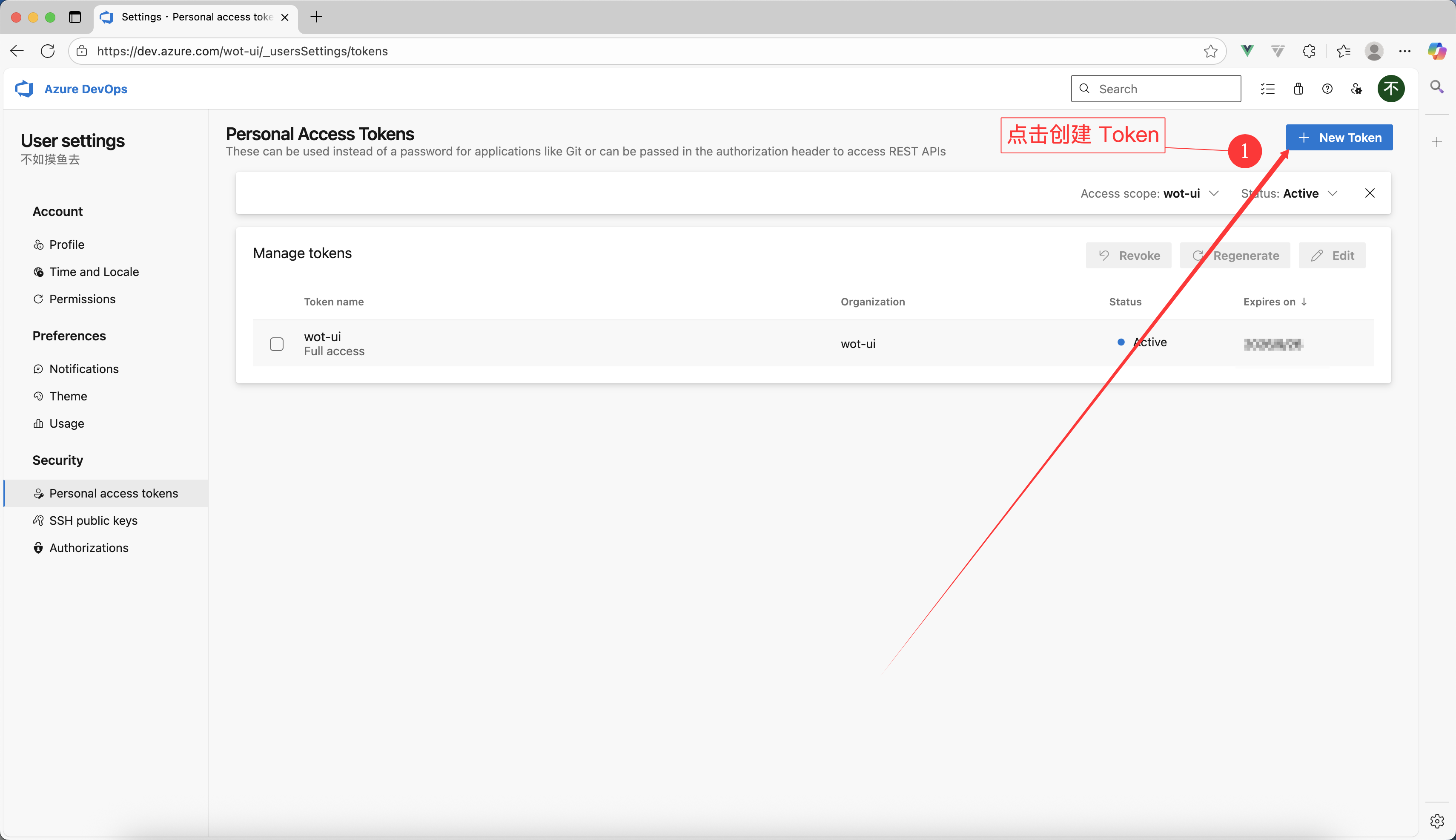This screenshot has width=1456, height=840.
Task: Reload the page with refresh button
Action: point(48,52)
